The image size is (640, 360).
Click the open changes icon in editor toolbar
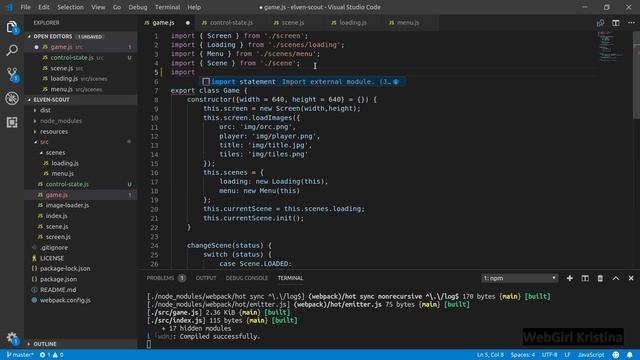[x=600, y=23]
